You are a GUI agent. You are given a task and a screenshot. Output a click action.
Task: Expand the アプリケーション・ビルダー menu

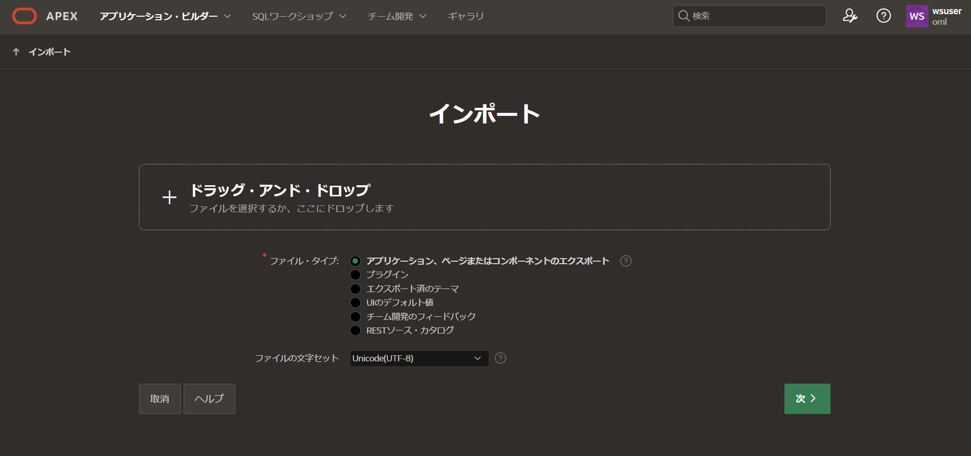pyautogui.click(x=165, y=16)
